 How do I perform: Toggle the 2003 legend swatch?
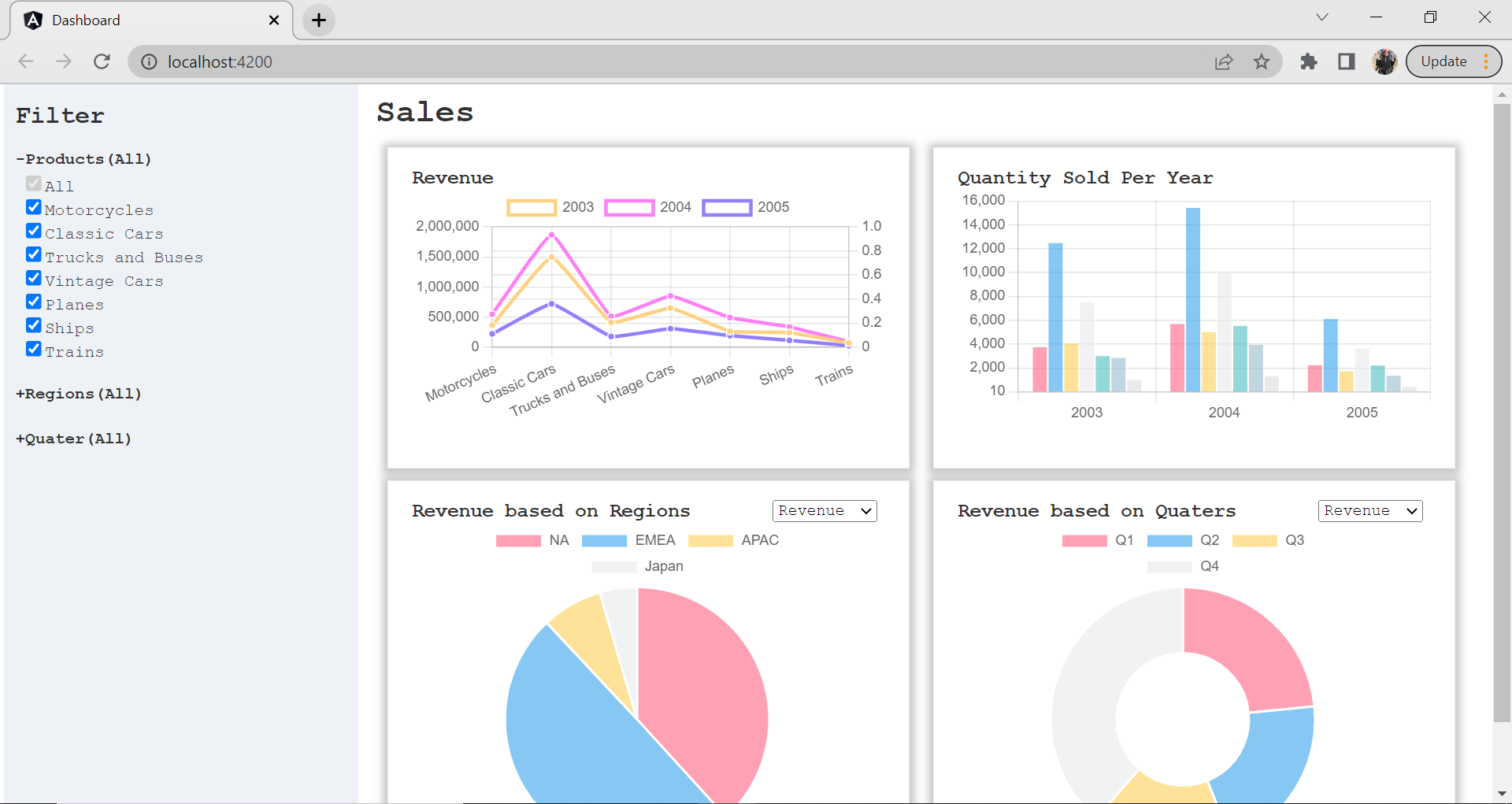532,207
